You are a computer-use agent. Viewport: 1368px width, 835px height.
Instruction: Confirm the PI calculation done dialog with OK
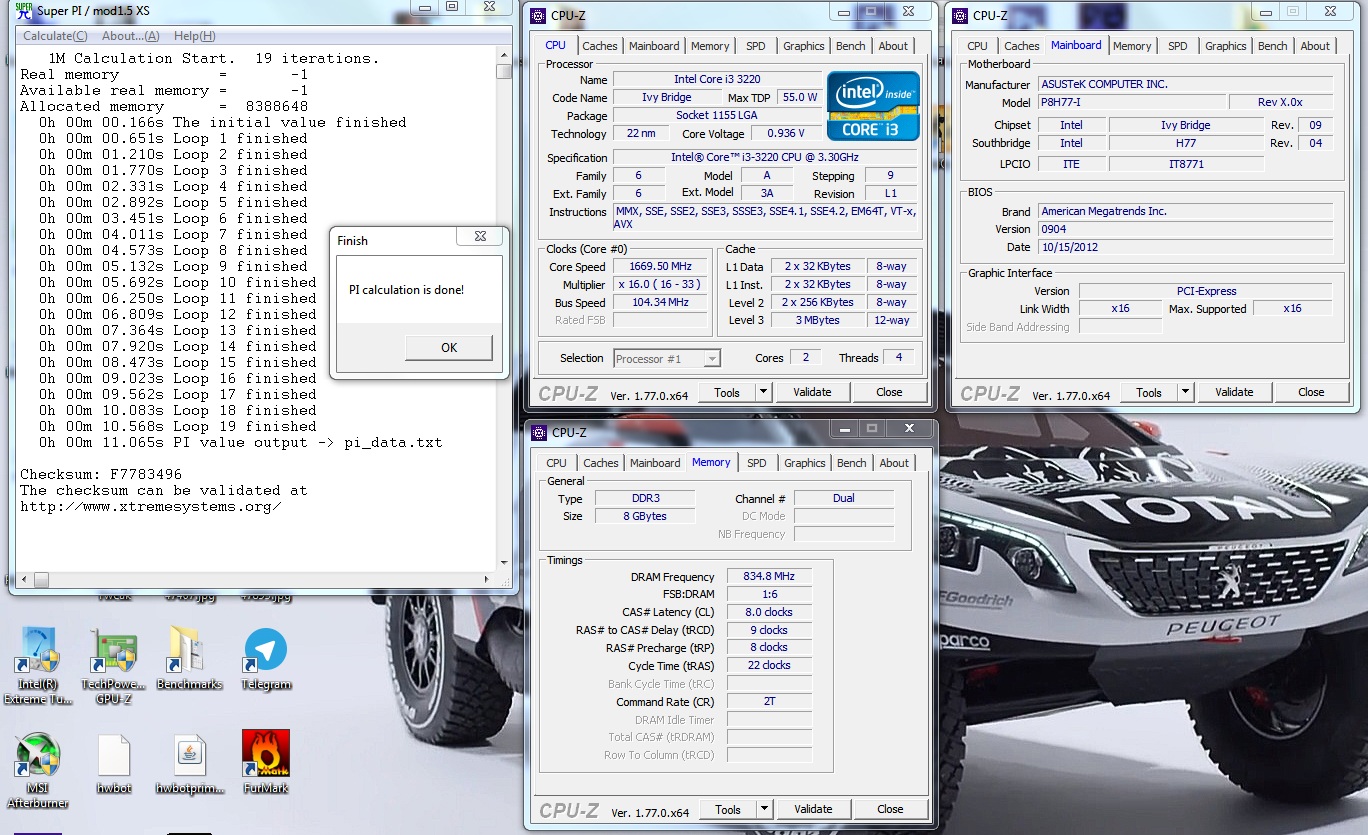pyautogui.click(x=449, y=347)
